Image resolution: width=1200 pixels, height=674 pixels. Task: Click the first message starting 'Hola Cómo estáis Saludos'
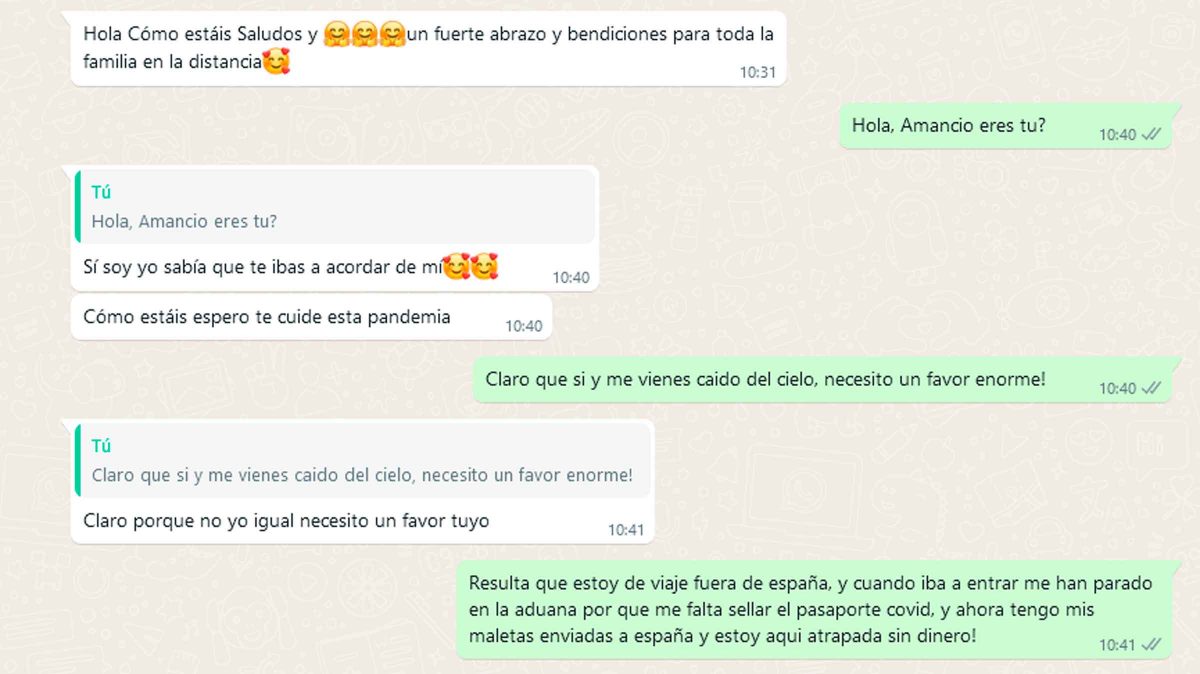click(428, 48)
